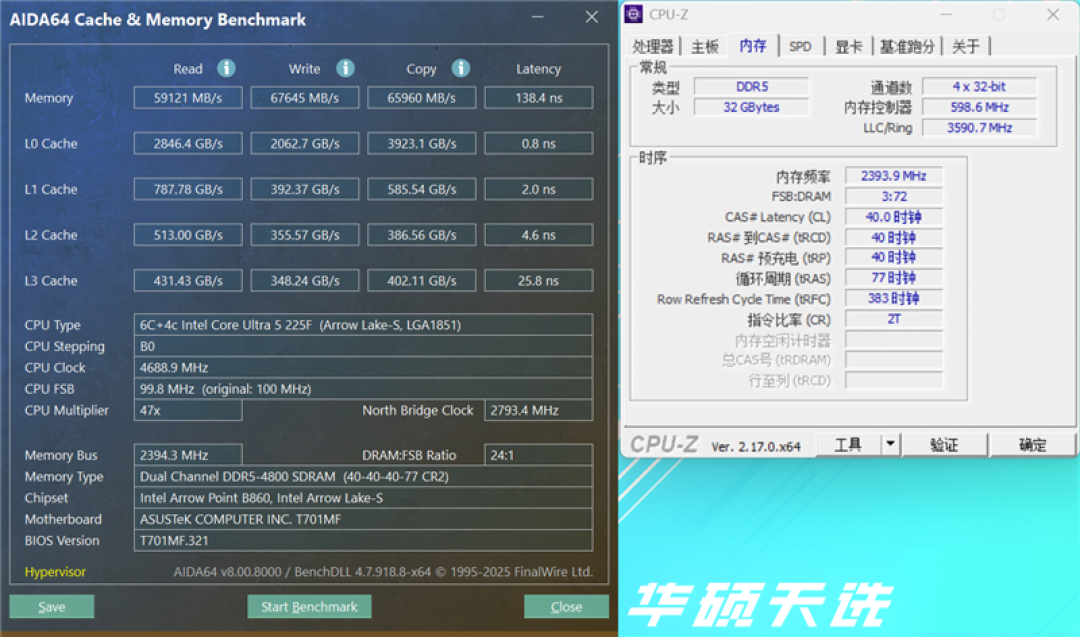The height and width of the screenshot is (637, 1080).
Task: Click the Chipset field Intel Arrow Point B860
Action: [x=363, y=497]
